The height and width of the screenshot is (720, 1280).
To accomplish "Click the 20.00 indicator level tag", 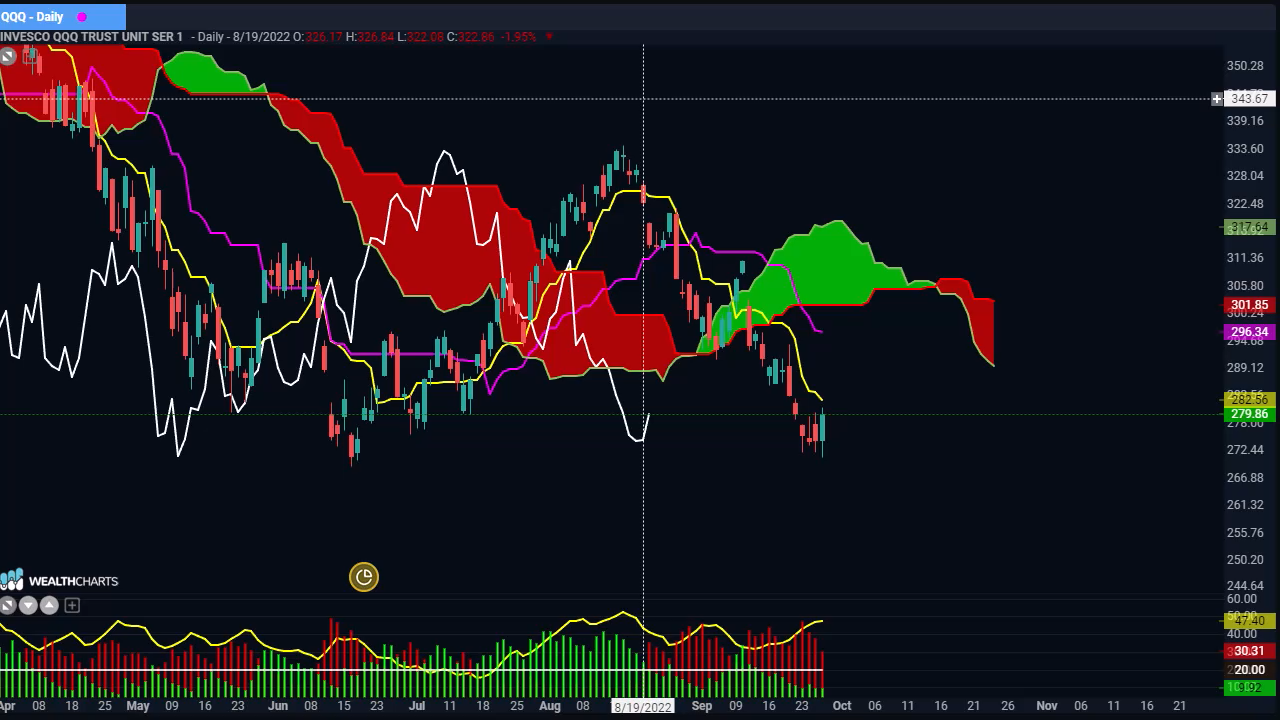I will click(1249, 670).
